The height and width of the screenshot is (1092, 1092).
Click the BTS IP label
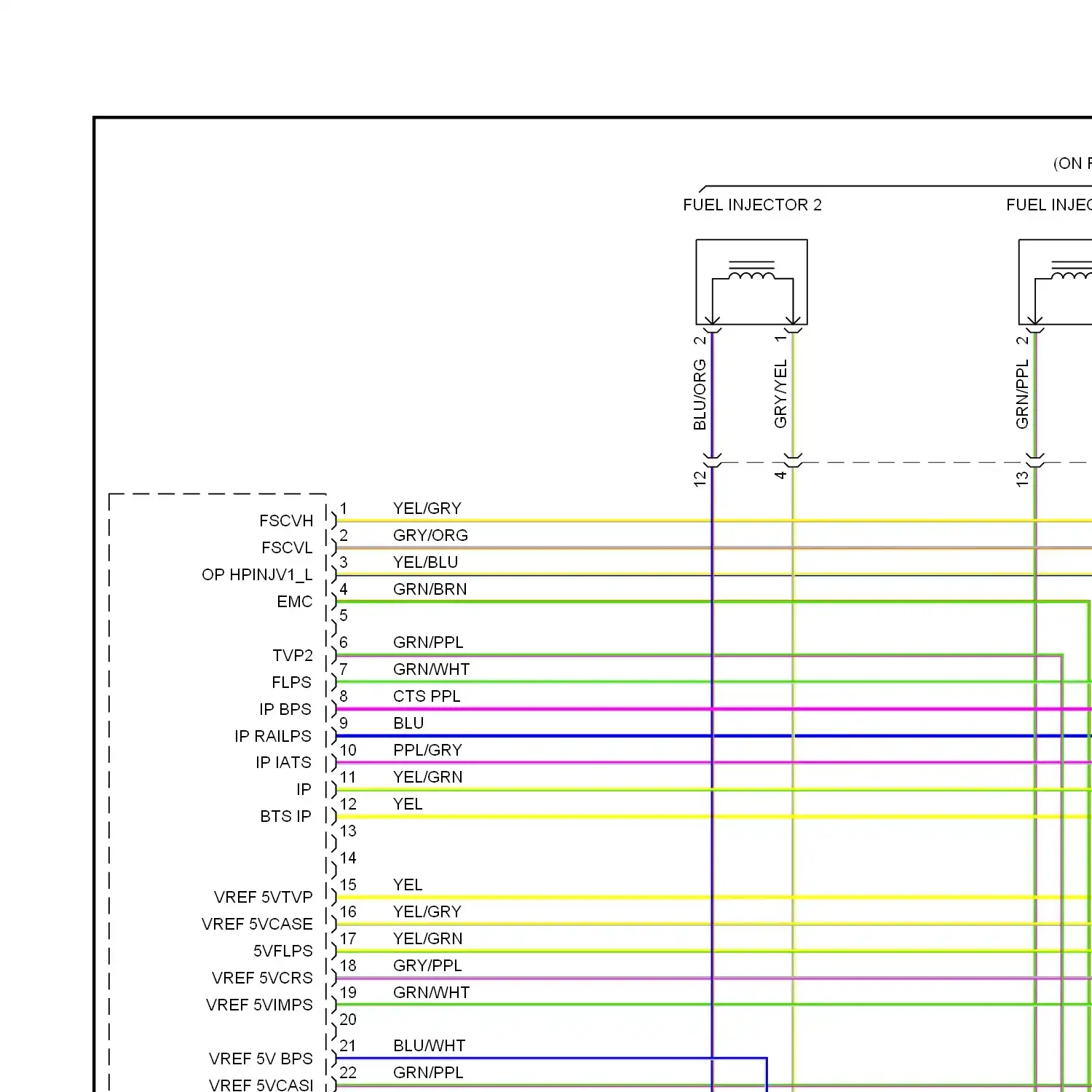[285, 817]
